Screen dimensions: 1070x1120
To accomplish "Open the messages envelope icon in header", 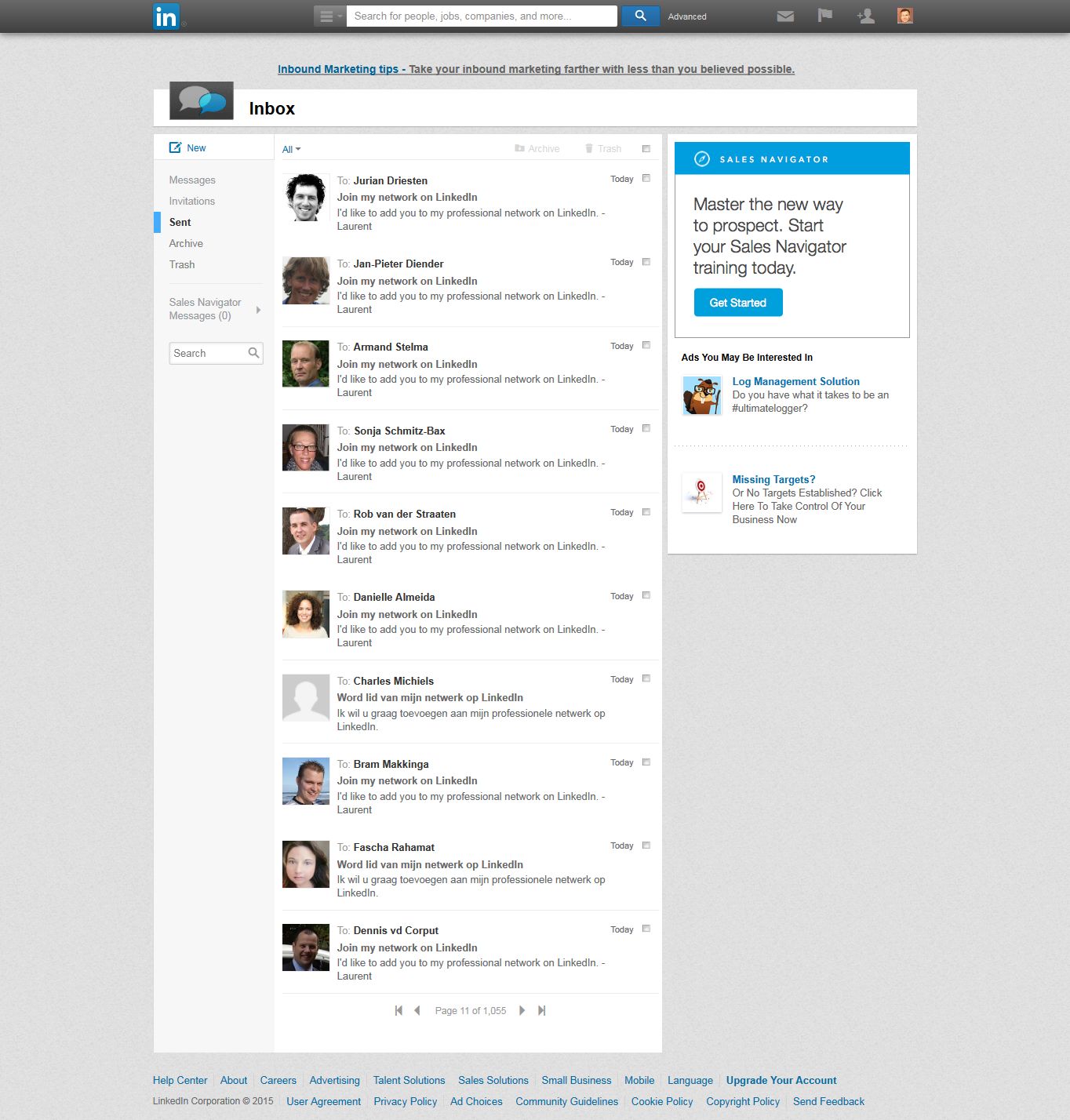I will coord(784,16).
